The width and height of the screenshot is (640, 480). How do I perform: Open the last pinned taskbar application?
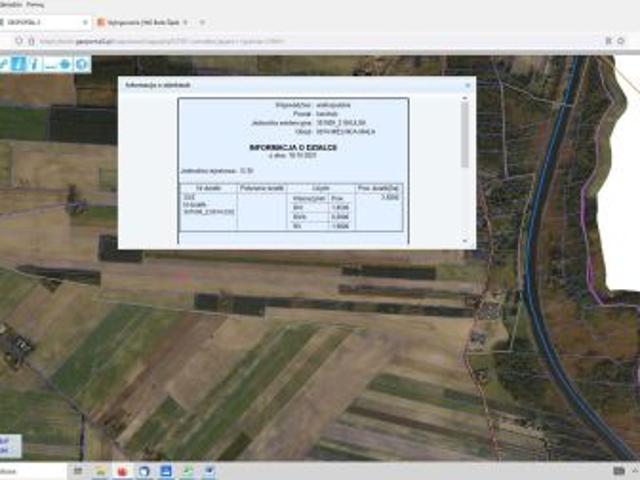click(x=209, y=471)
